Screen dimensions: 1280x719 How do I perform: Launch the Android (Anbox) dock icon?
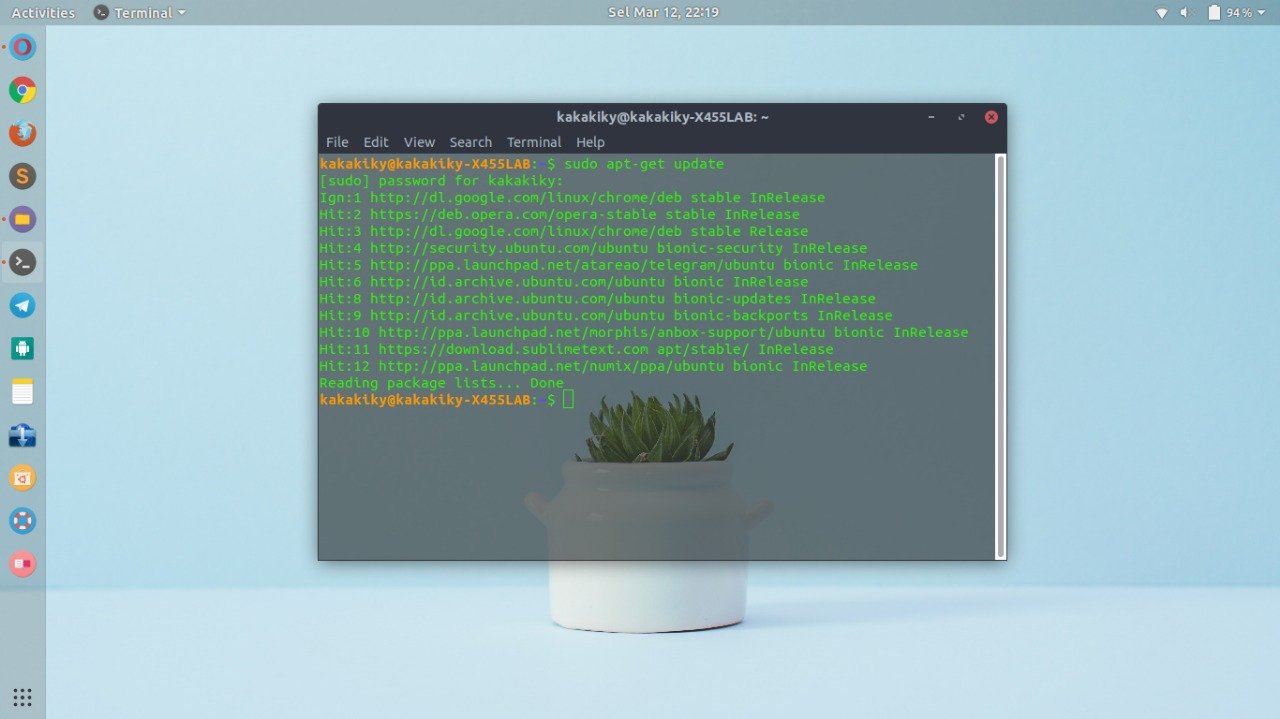[23, 348]
